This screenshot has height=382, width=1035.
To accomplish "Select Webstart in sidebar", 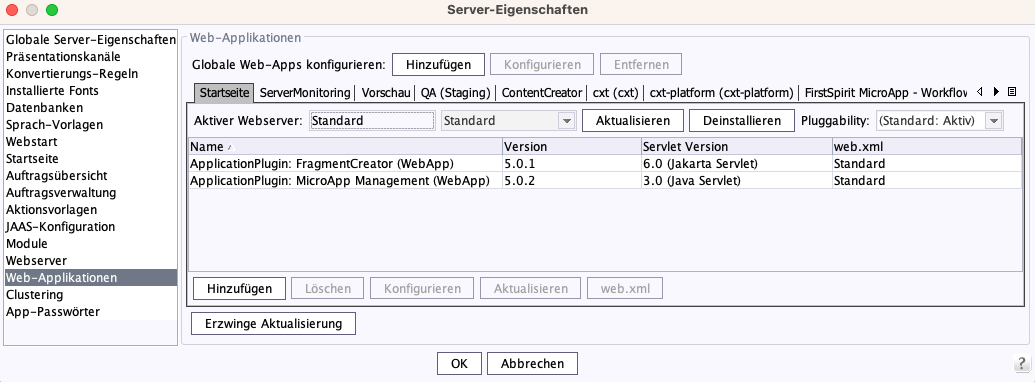I will pyautogui.click(x=91, y=142).
